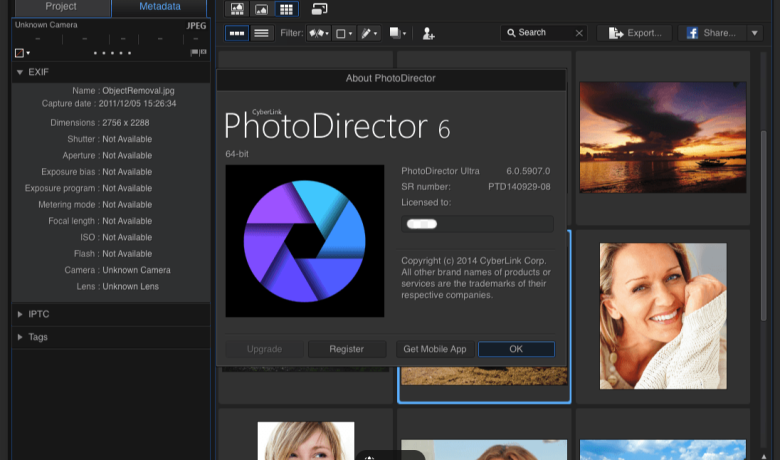Collapse the EXIF section
Viewport: 780px width, 460px height.
click(x=20, y=72)
